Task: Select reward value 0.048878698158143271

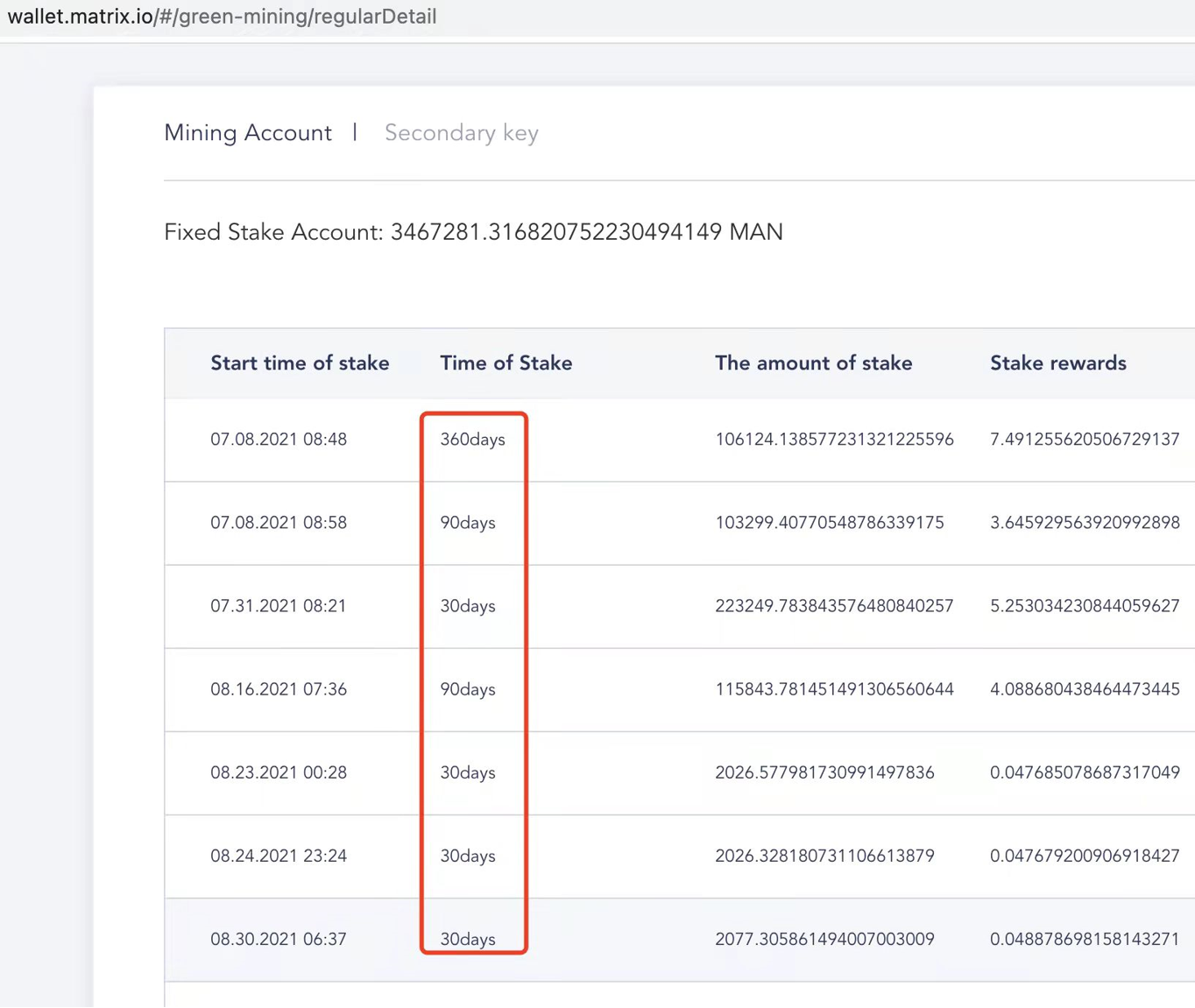Action: pyautogui.click(x=1085, y=939)
